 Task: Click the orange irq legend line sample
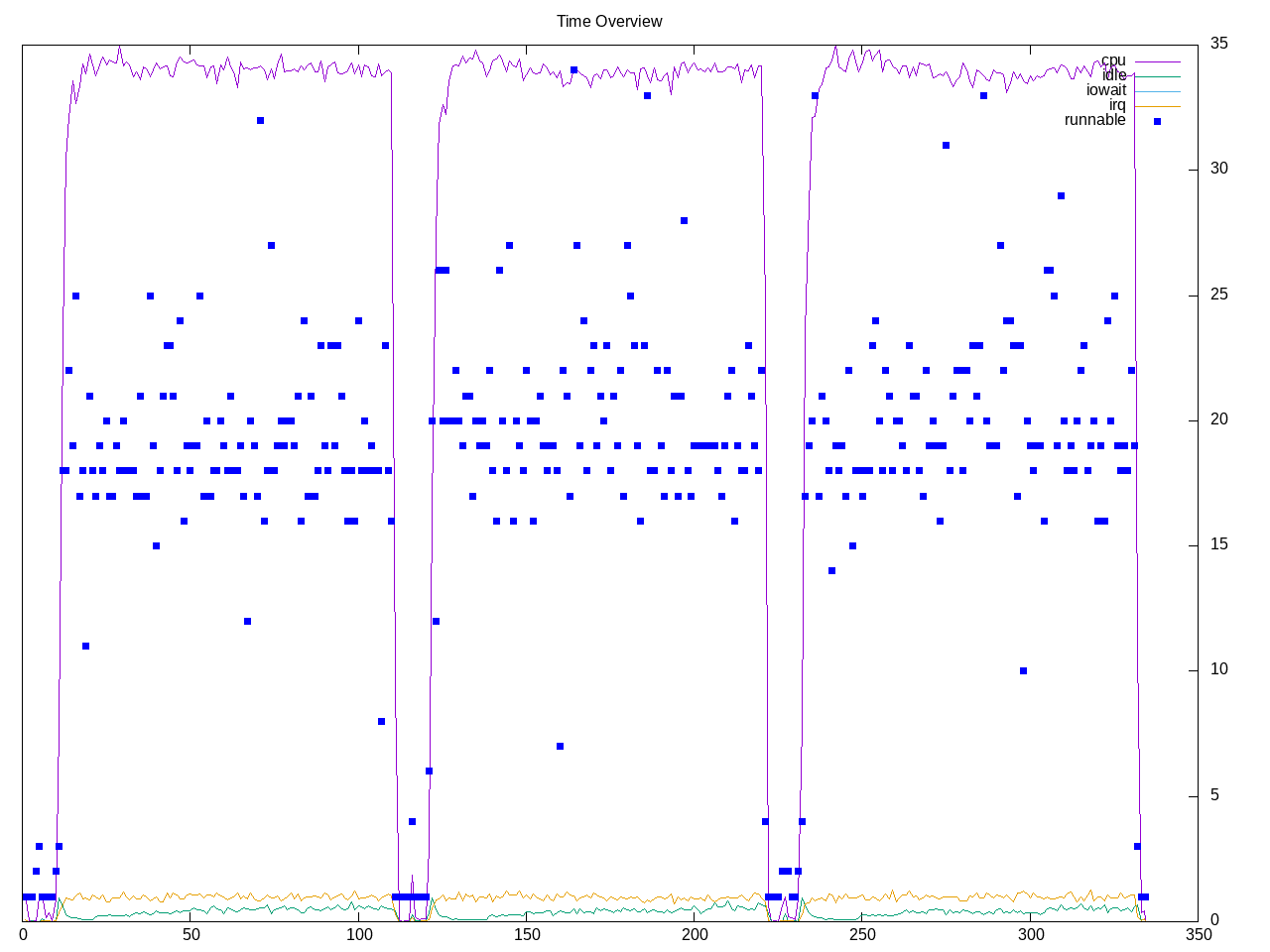[x=1157, y=106]
